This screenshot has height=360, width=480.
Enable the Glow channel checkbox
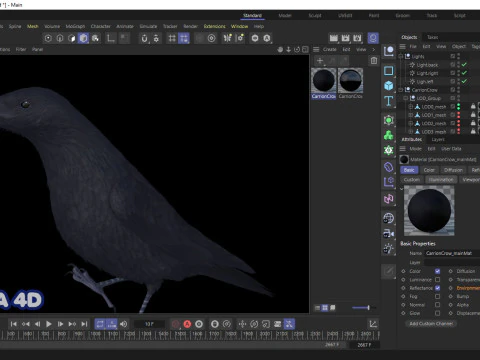click(437, 313)
